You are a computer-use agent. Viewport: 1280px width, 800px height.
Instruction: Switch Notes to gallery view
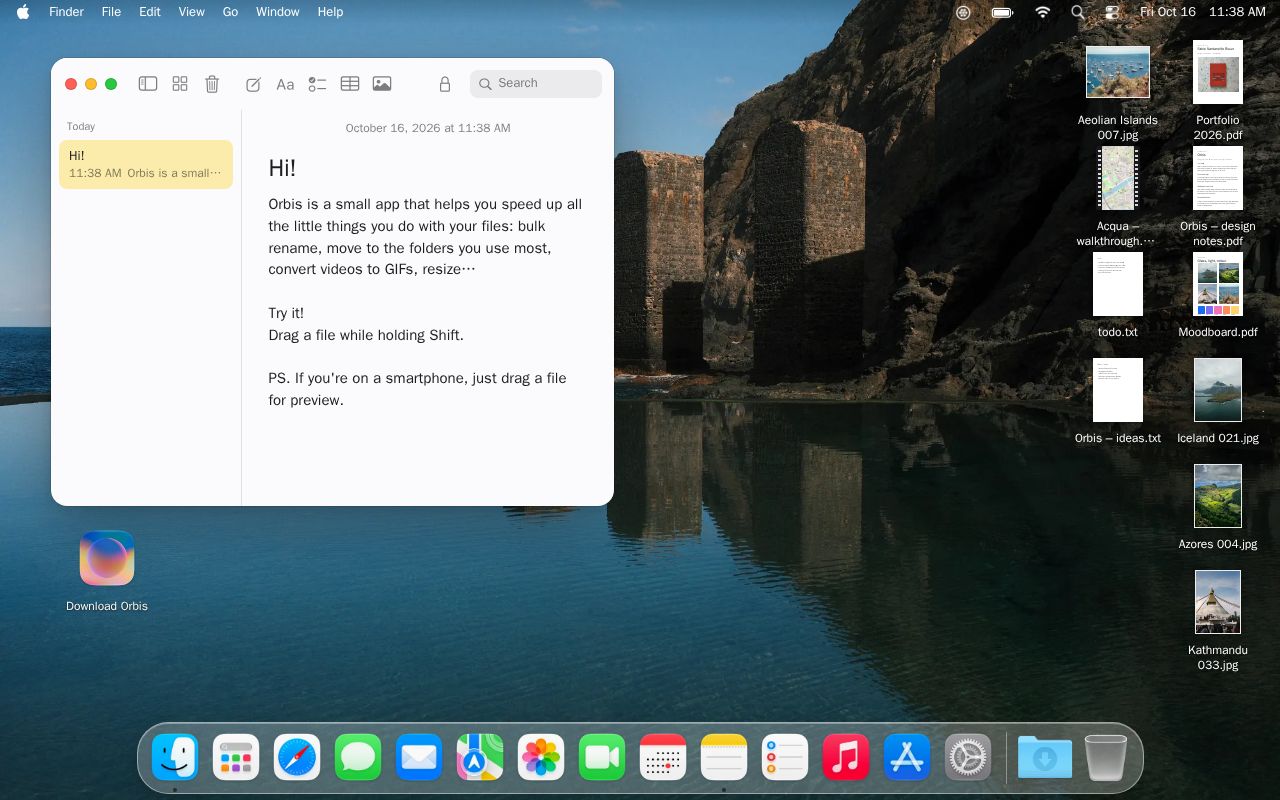point(180,84)
